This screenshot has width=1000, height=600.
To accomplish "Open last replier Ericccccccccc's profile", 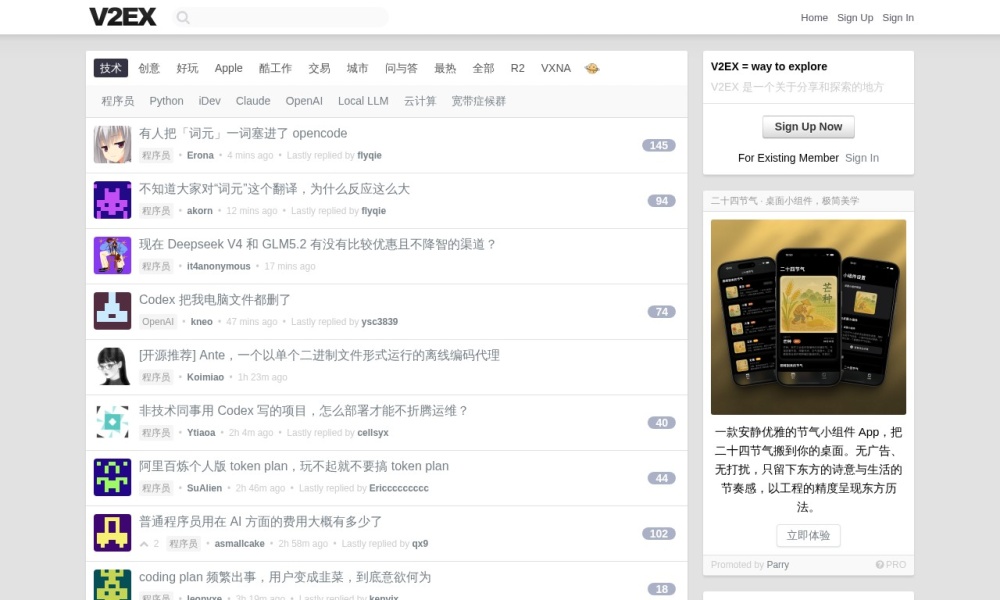I will (399, 488).
